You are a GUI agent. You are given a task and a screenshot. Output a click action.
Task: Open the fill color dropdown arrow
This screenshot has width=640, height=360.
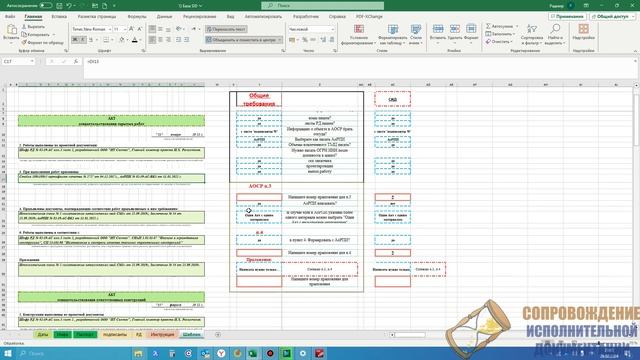127,40
